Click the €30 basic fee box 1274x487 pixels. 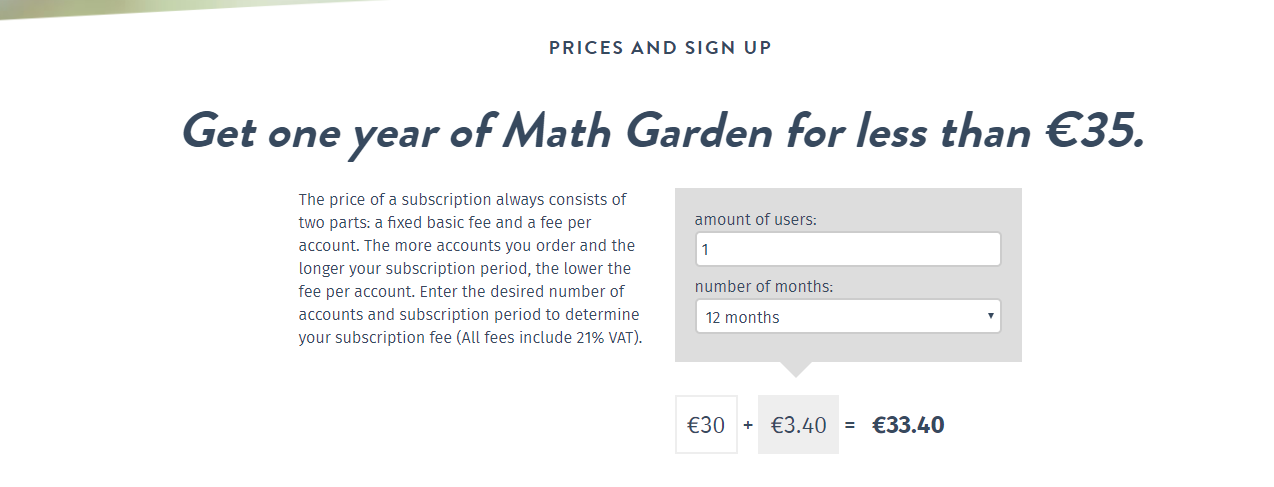pos(706,425)
